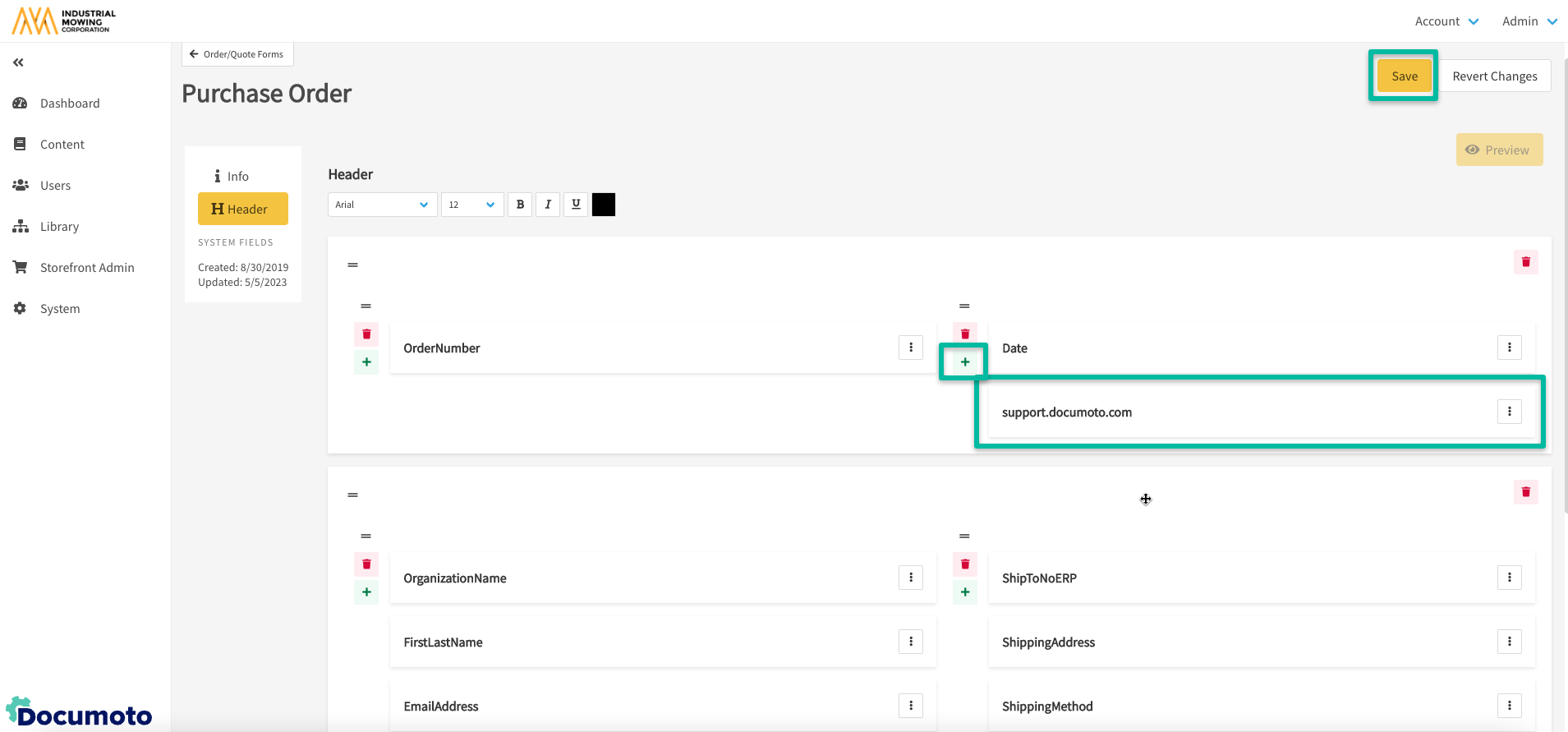The image size is (1568, 732).
Task: Open Storefront Admin in the sidebar
Action: 87,268
